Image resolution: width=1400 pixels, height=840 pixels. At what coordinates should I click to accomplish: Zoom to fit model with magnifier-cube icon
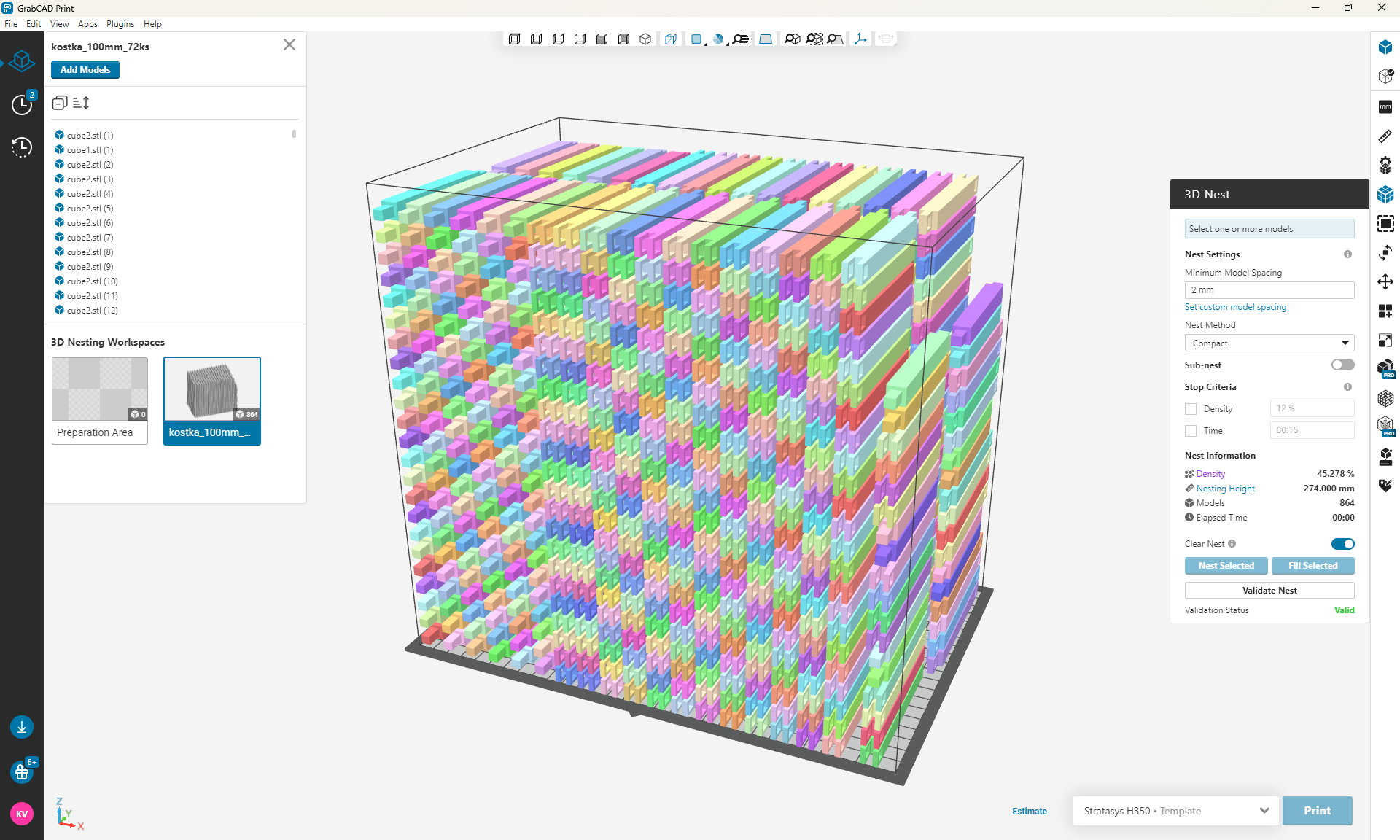tap(792, 39)
